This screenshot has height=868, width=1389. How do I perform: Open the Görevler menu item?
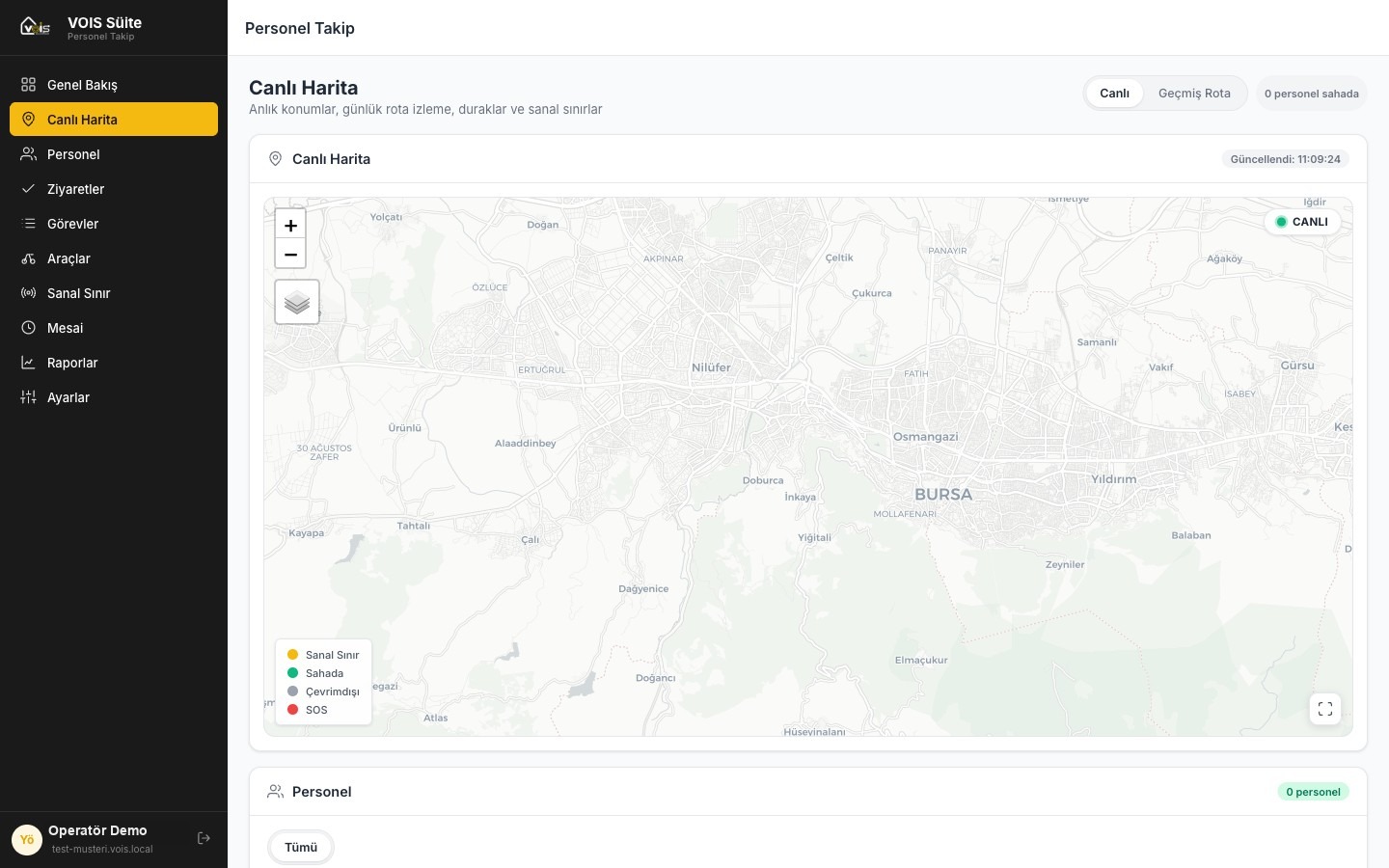tap(114, 224)
